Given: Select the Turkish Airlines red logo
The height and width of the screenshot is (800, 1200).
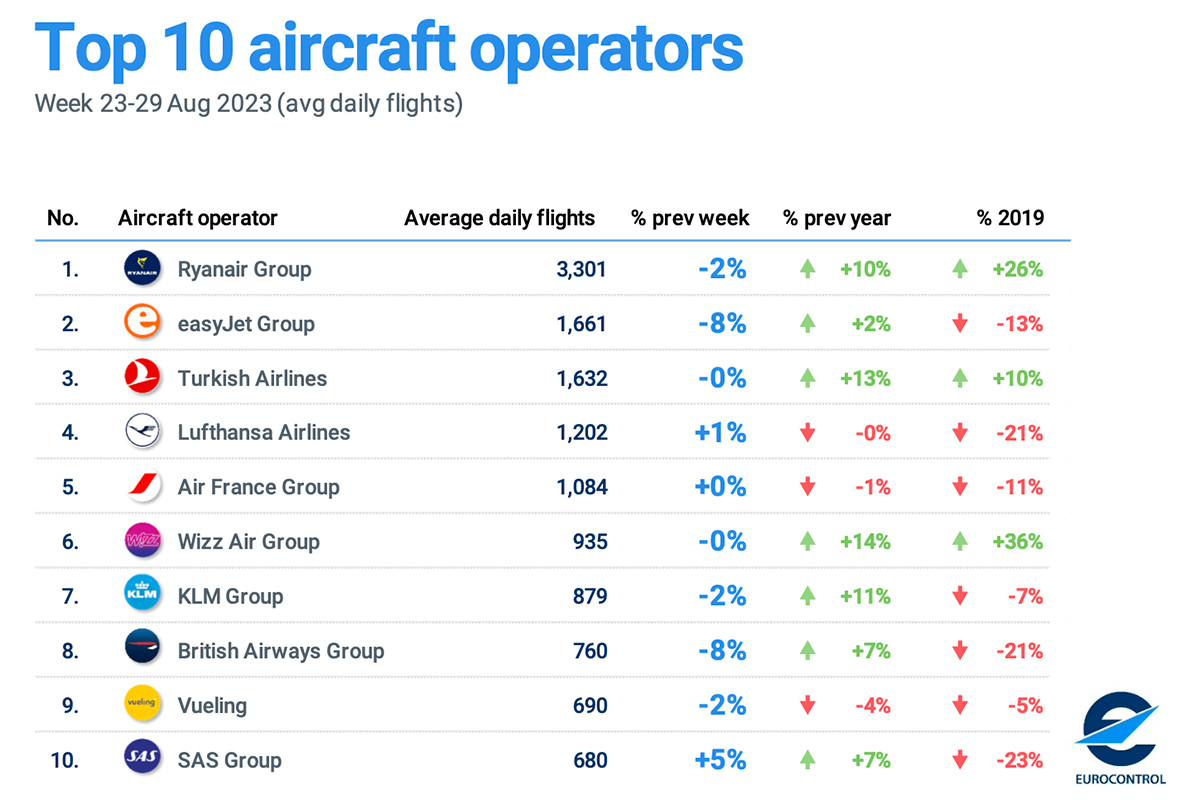Looking at the screenshot, I should (x=141, y=378).
